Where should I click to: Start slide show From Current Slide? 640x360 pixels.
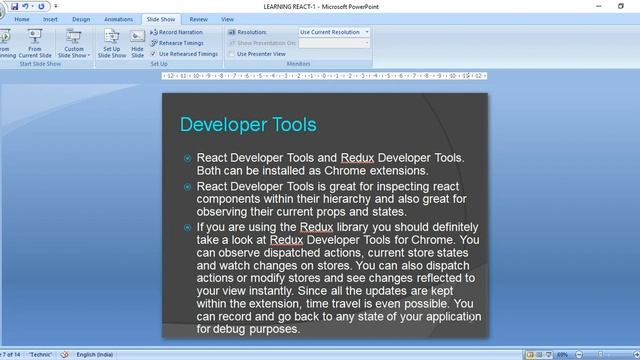pos(35,43)
